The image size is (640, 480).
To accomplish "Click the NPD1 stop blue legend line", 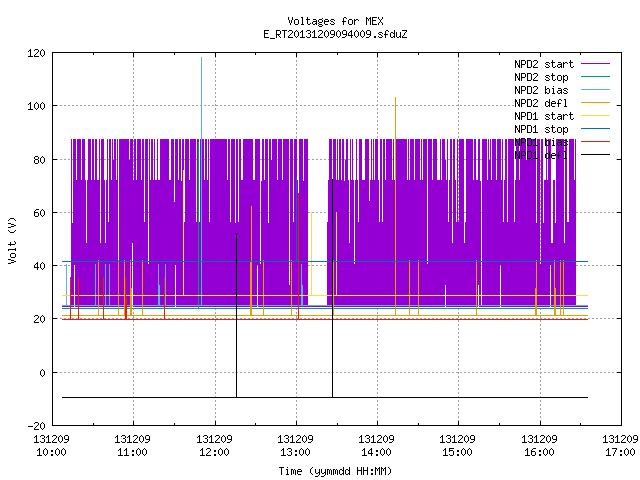I will [595, 129].
